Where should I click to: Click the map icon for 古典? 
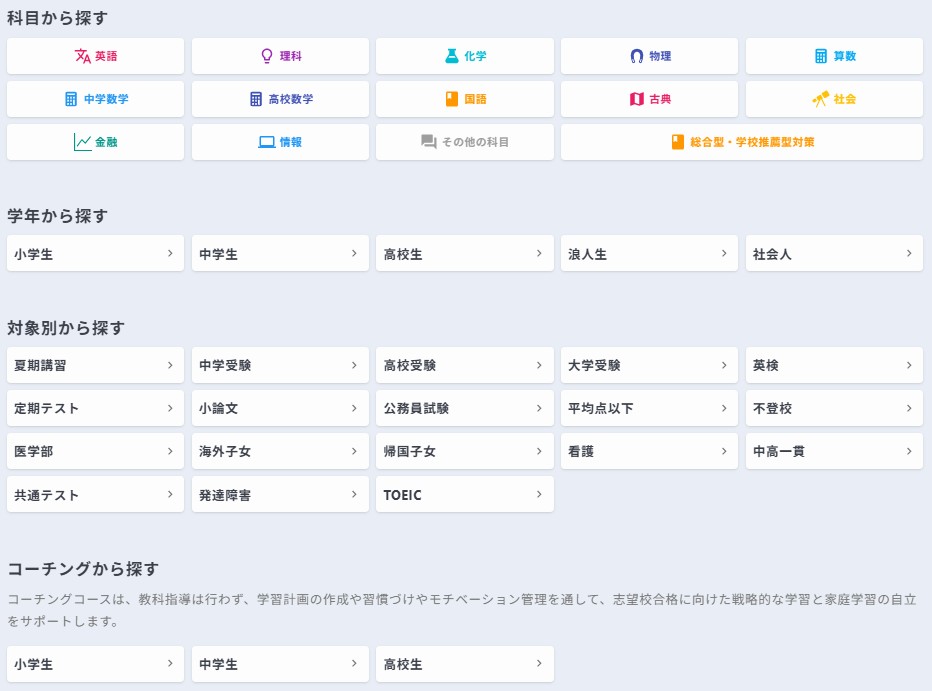[x=637, y=99]
